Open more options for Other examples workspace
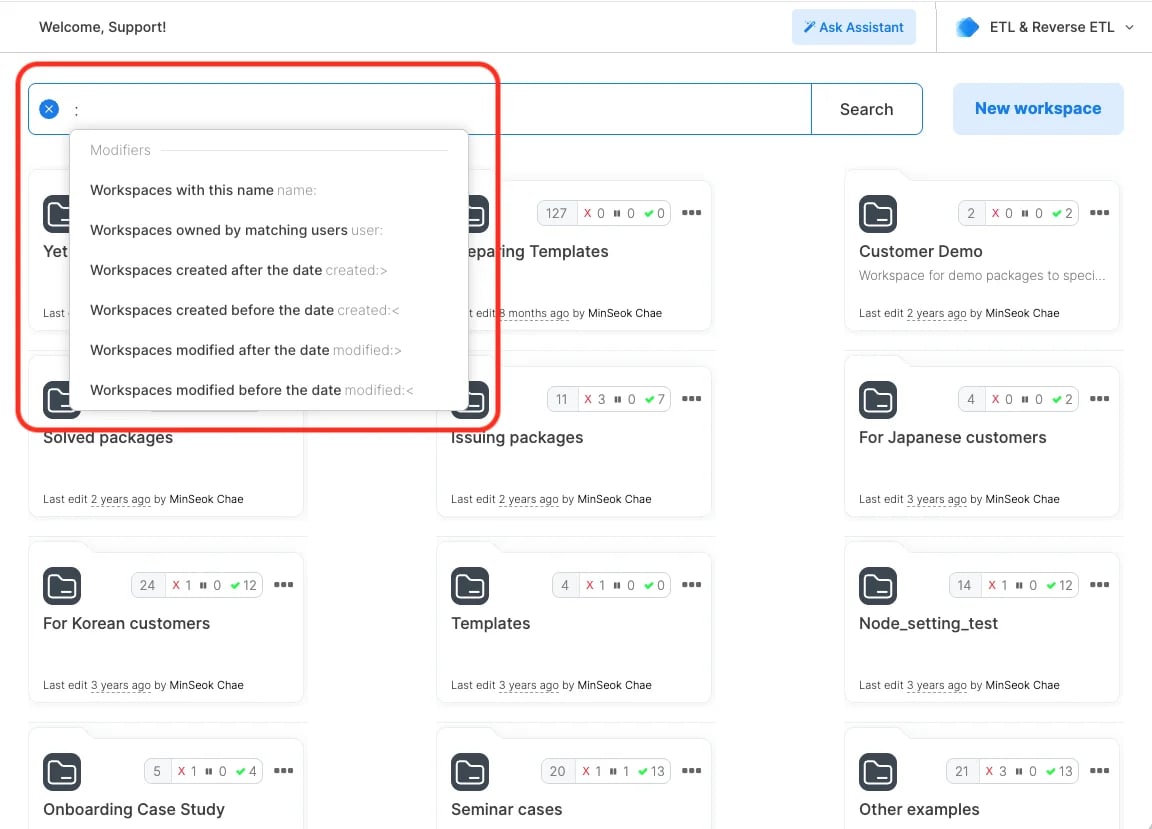This screenshot has width=1152, height=829. pyautogui.click(x=1099, y=770)
